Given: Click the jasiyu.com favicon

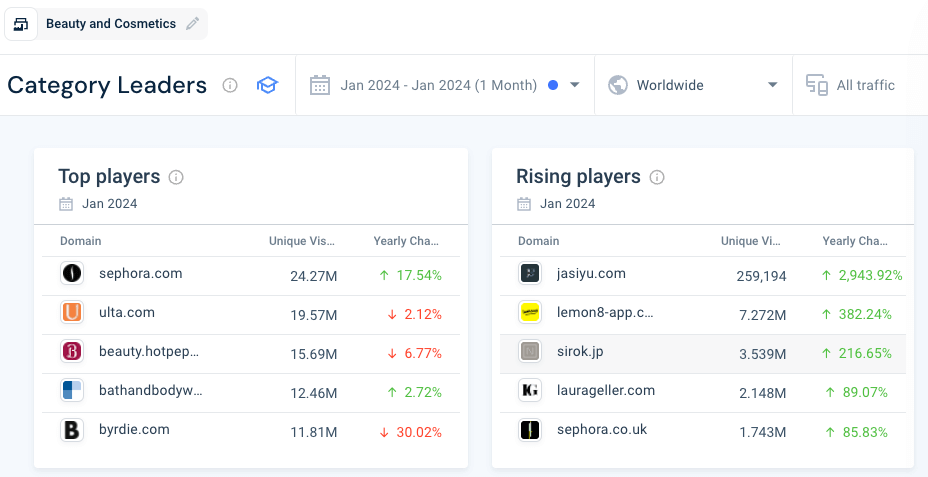Looking at the screenshot, I should 530,273.
